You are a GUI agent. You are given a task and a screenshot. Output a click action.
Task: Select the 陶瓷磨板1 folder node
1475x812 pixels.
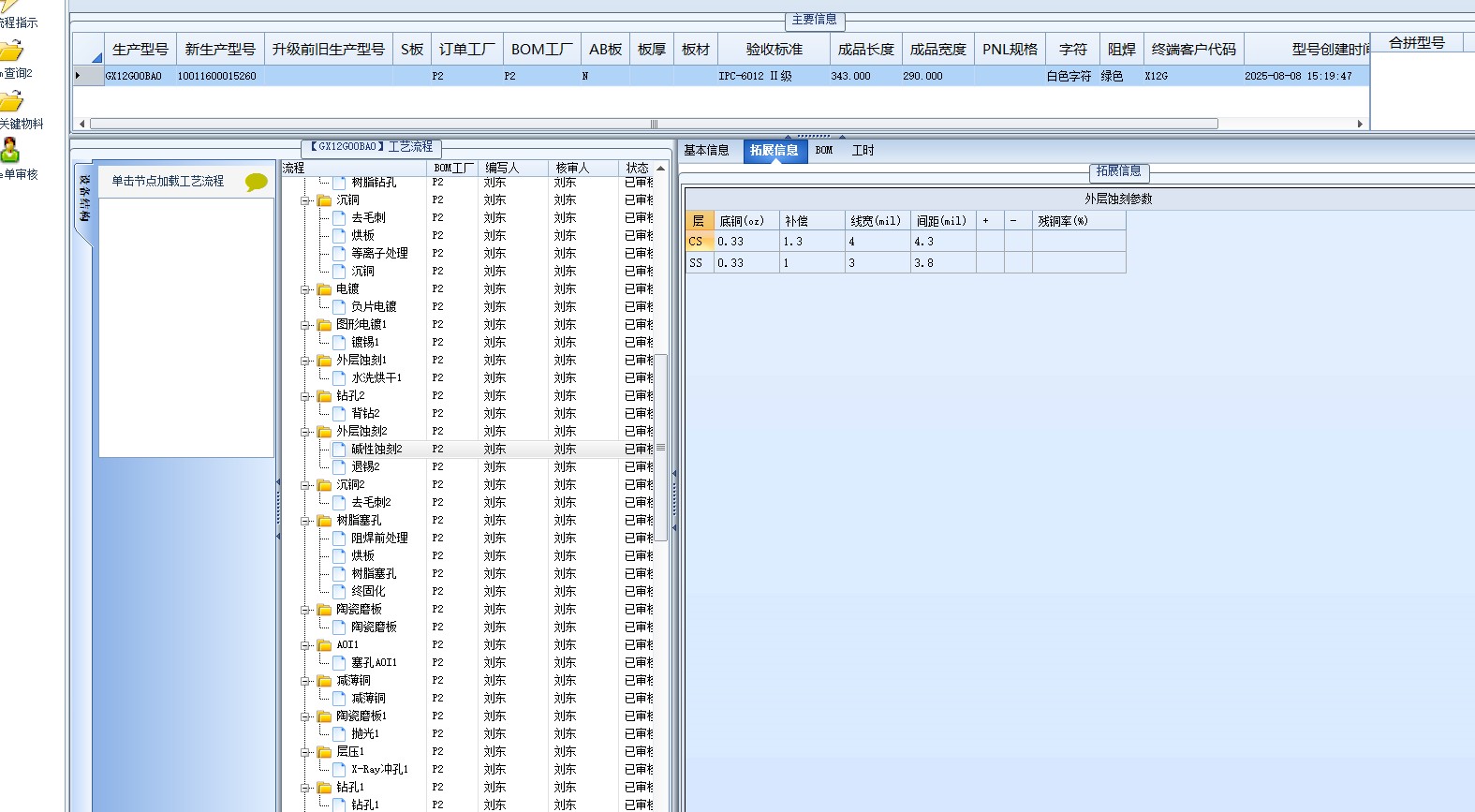361,716
